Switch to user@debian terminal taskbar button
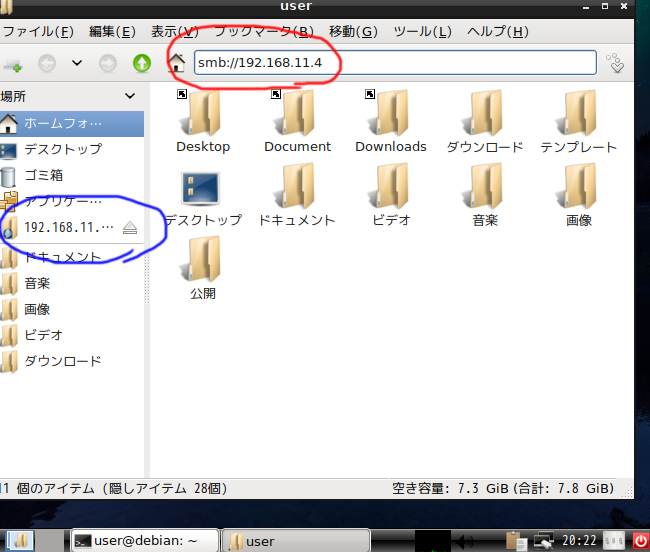650x552 pixels. pyautogui.click(x=145, y=541)
